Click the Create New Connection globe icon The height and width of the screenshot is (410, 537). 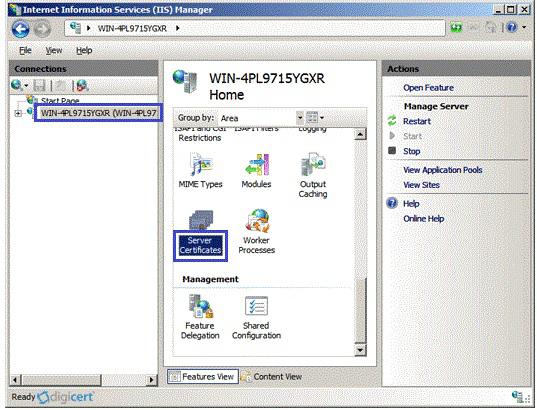pyautogui.click(x=16, y=85)
